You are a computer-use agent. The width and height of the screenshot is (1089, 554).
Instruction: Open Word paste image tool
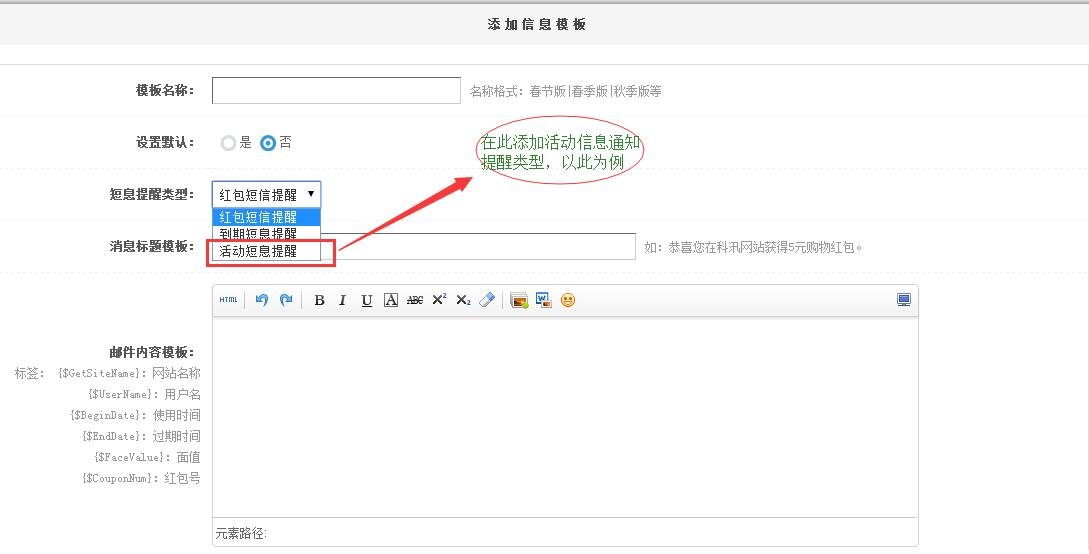(x=544, y=300)
